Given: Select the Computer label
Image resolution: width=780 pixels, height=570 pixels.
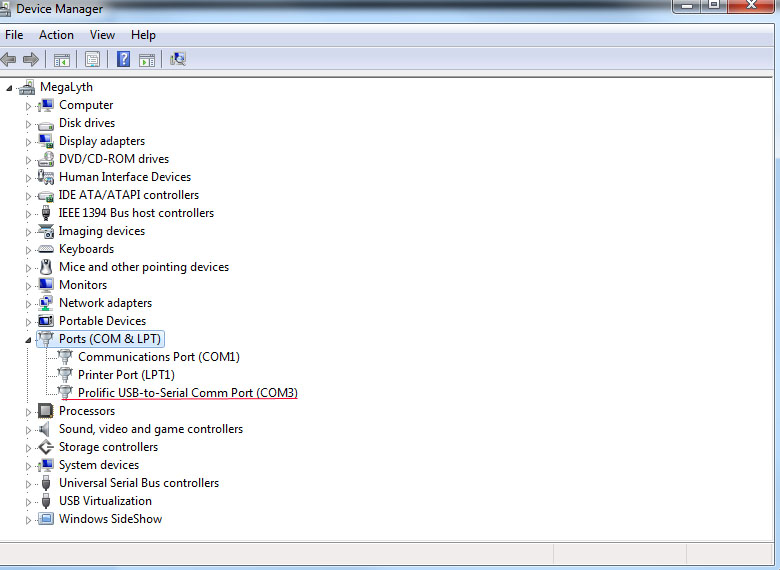Looking at the screenshot, I should (x=86, y=105).
